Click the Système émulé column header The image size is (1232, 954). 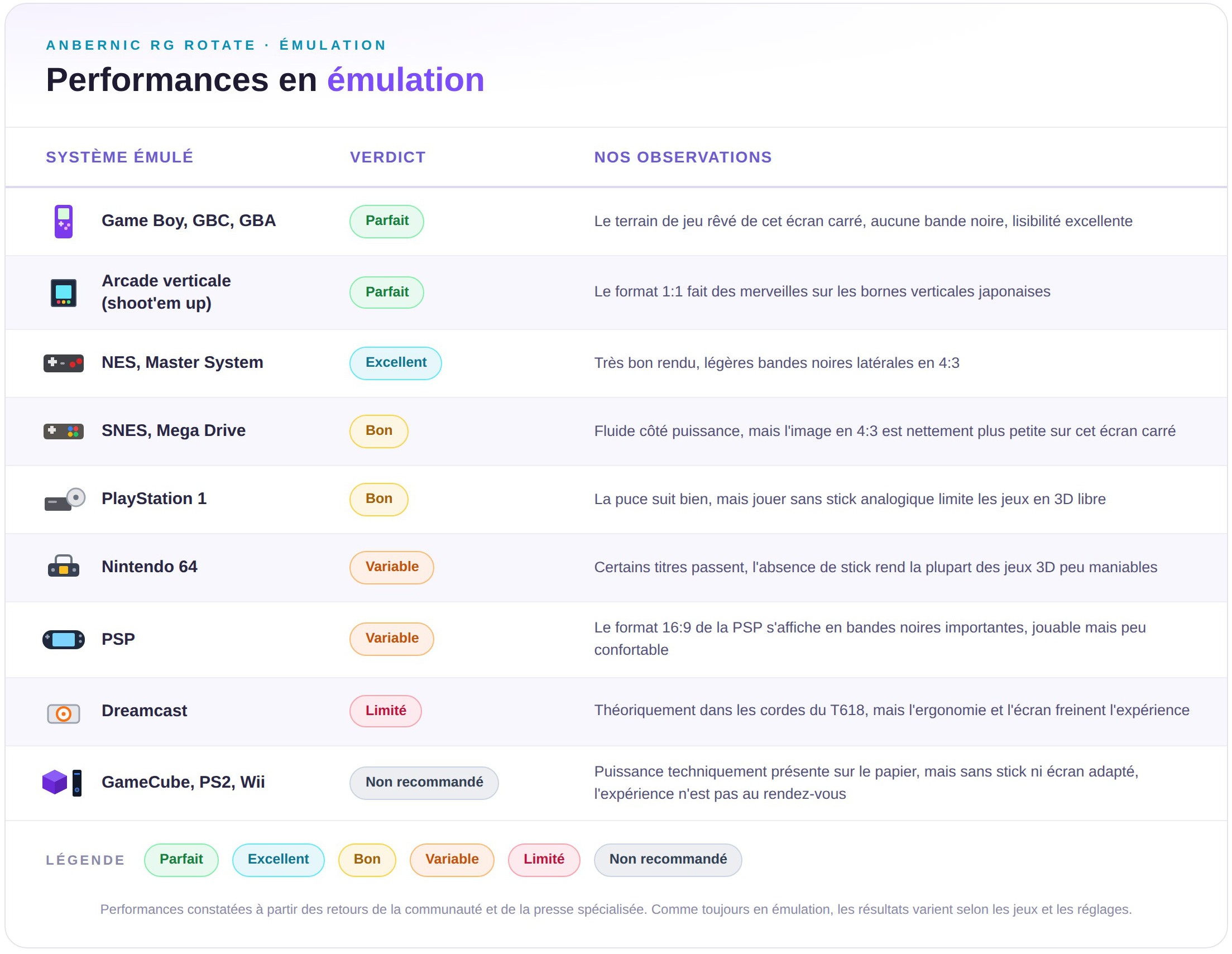pos(119,157)
